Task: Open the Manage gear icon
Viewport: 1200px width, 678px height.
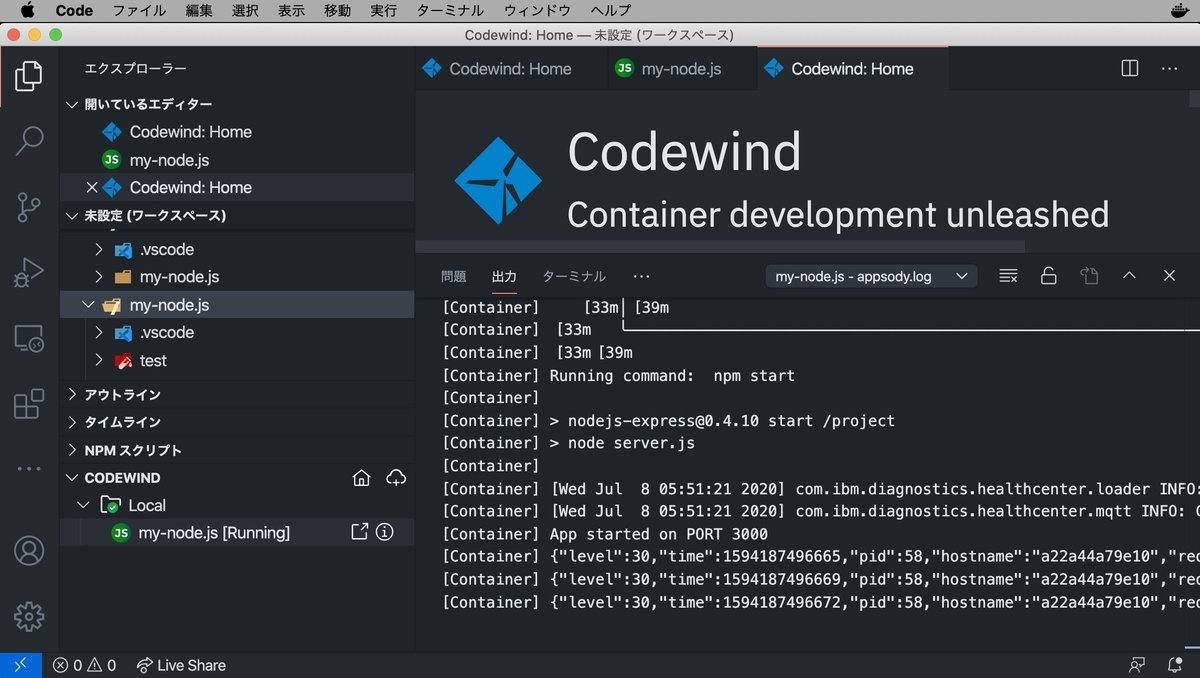Action: [x=29, y=616]
